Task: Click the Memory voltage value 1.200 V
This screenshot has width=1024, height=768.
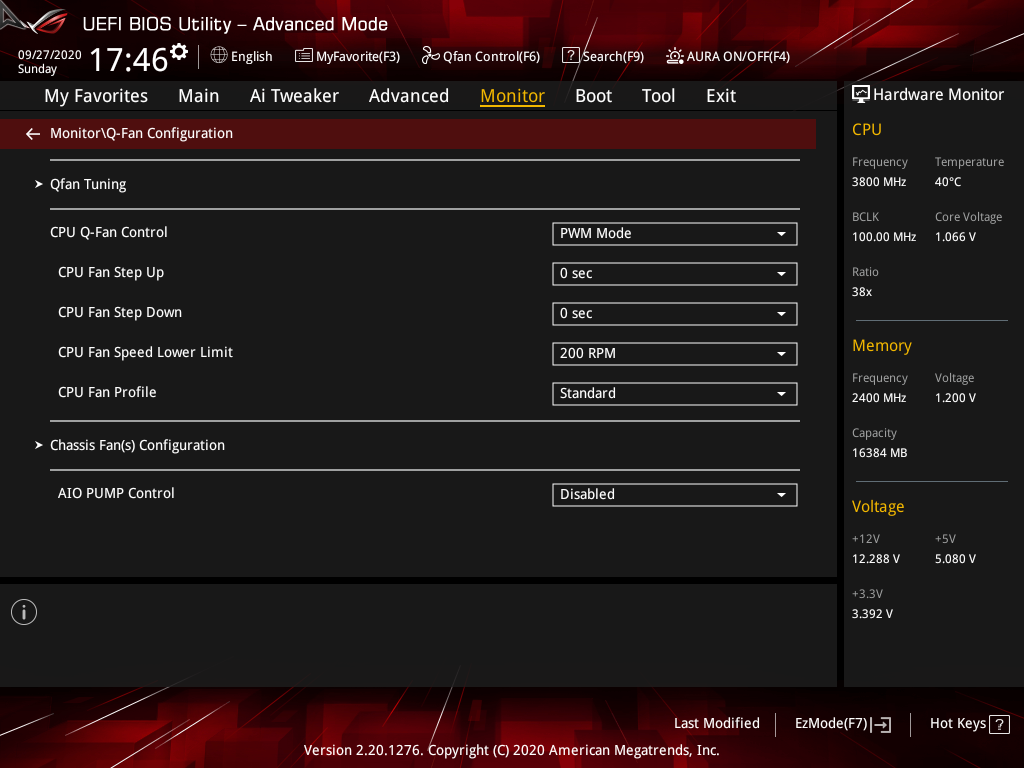Action: coord(955,398)
